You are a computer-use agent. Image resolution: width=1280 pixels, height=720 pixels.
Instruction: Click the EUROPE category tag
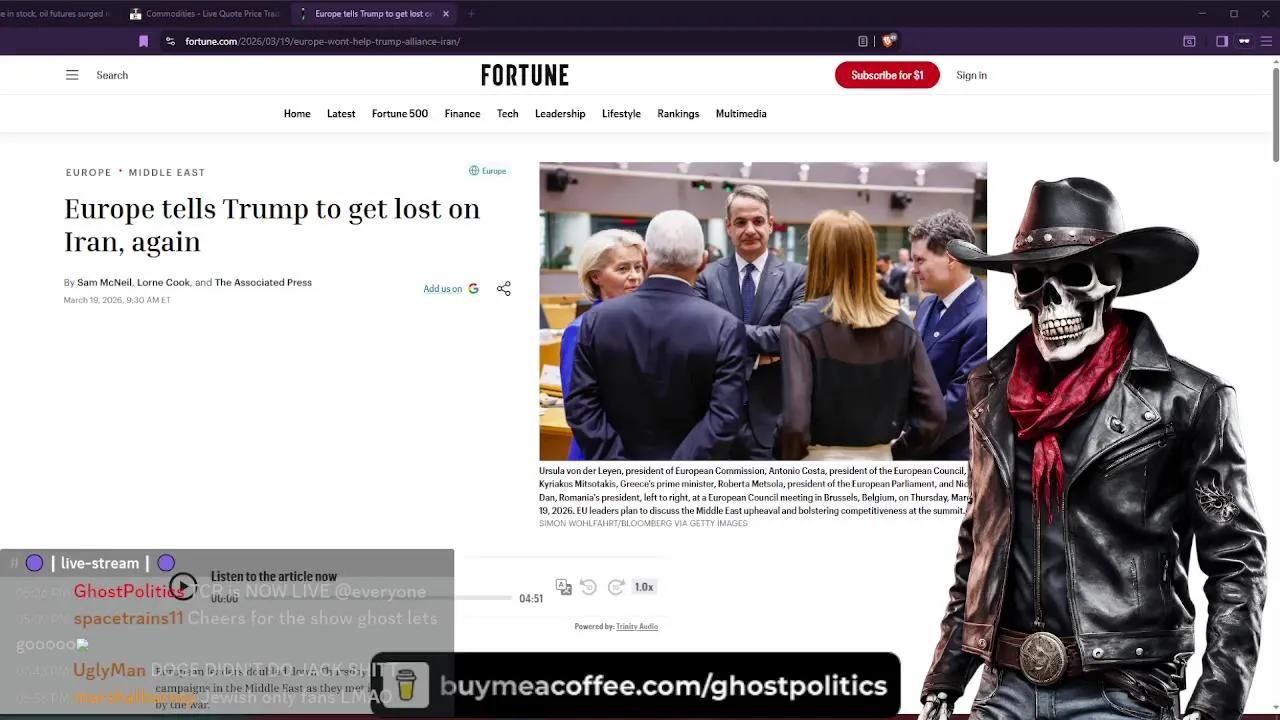click(89, 172)
